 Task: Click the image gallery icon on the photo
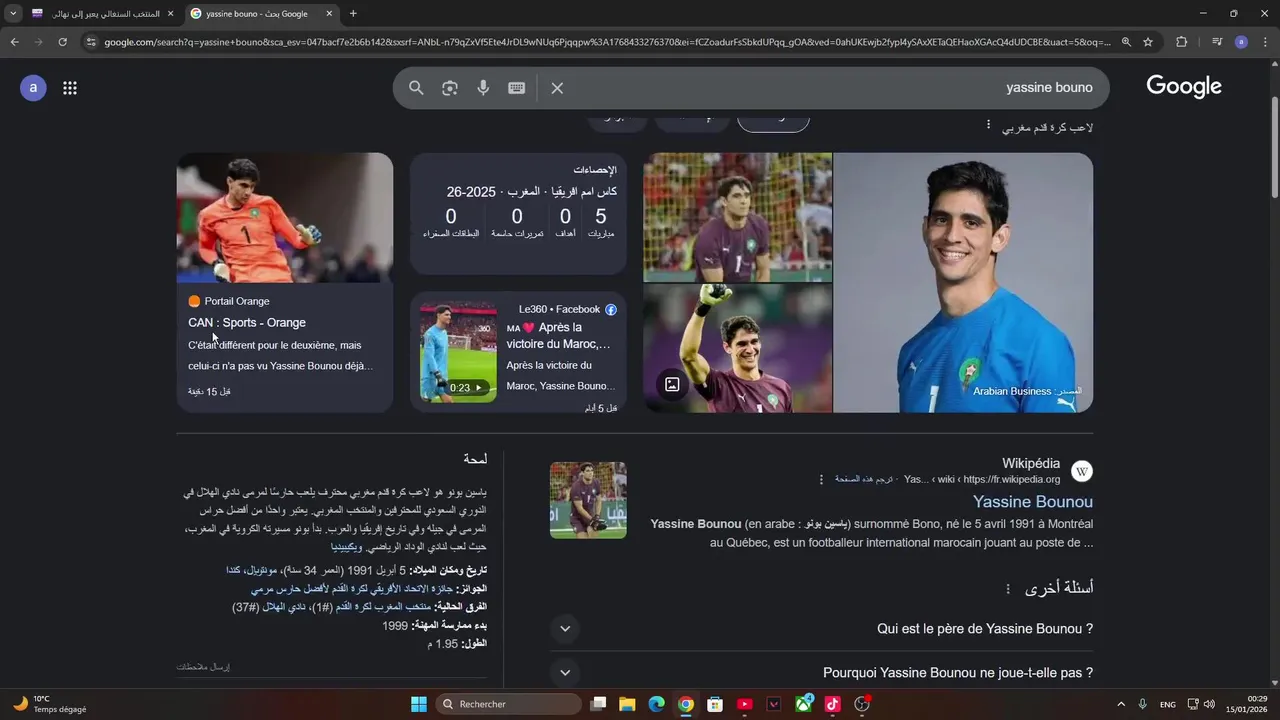[x=672, y=384]
